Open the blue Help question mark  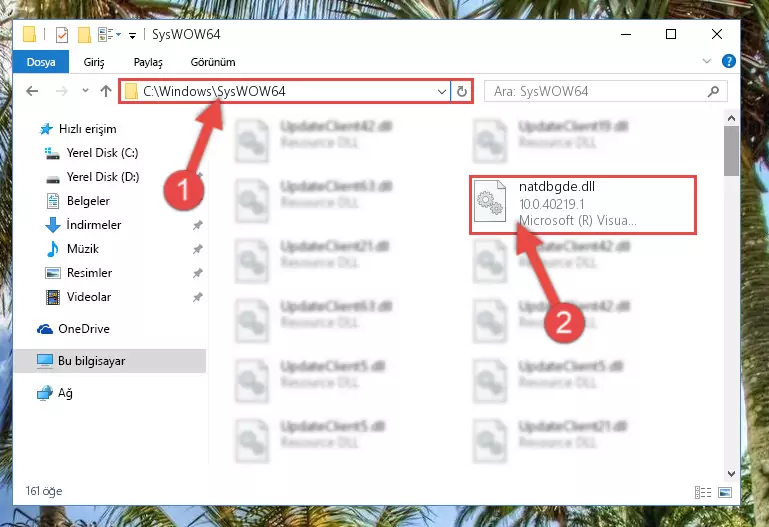729,61
